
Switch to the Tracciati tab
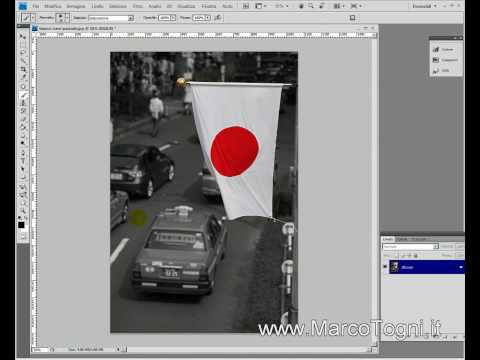click(x=418, y=239)
